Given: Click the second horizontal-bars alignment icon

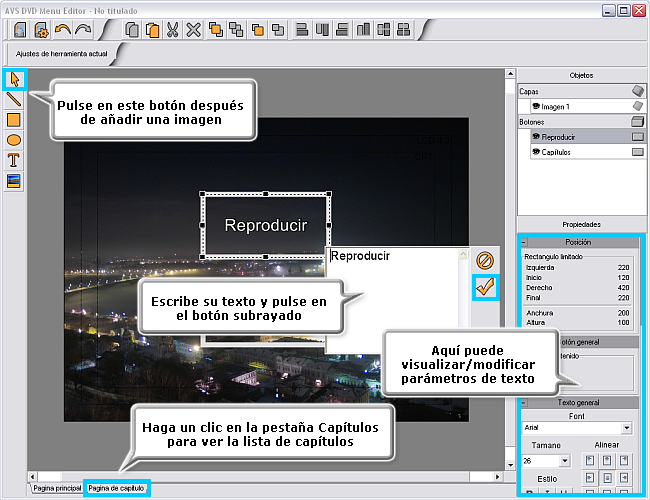Looking at the screenshot, I should pos(342,29).
